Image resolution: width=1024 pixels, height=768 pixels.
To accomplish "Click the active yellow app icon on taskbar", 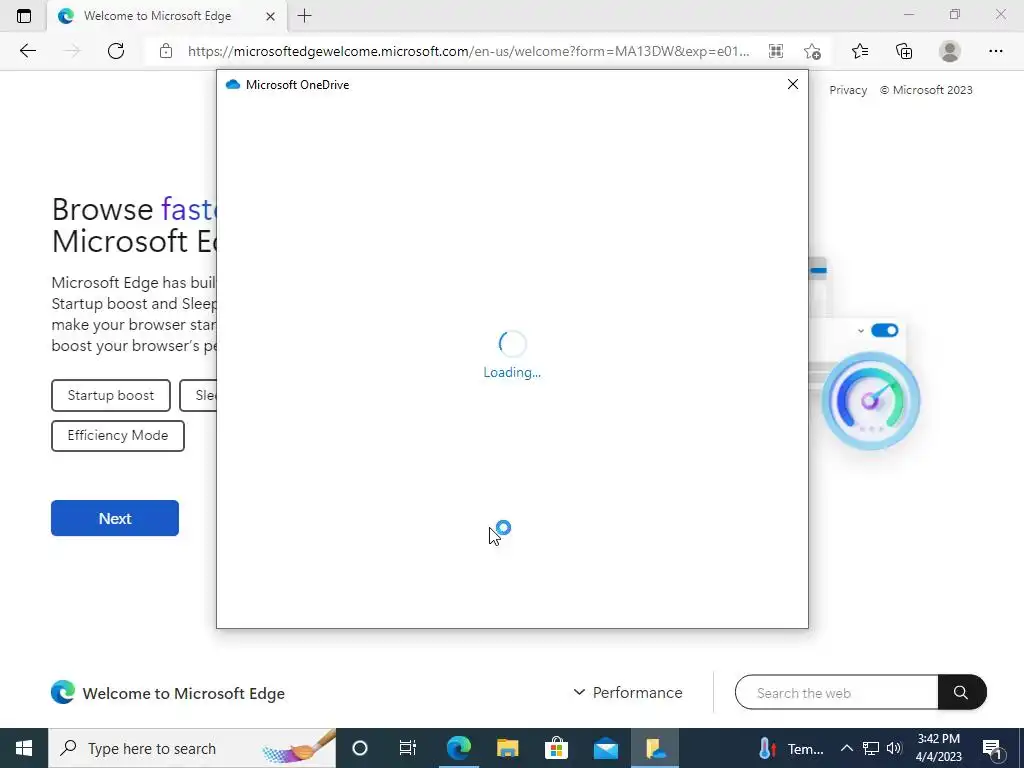I will click(655, 748).
